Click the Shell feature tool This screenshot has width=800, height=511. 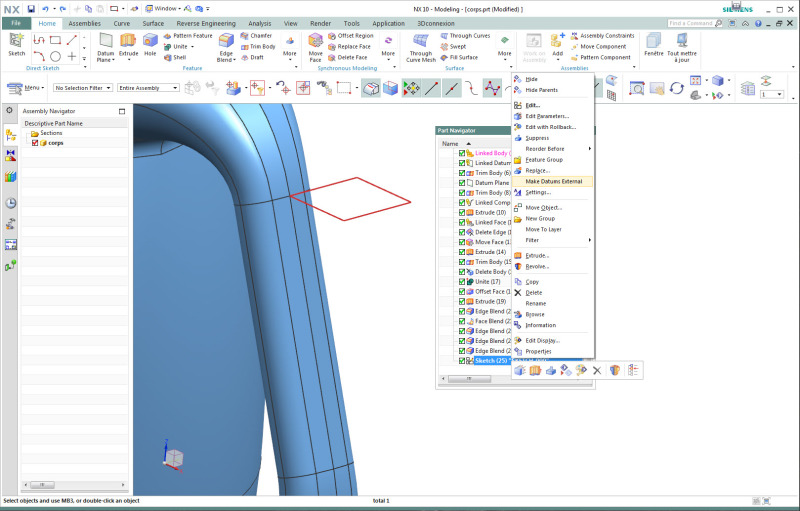(x=175, y=57)
